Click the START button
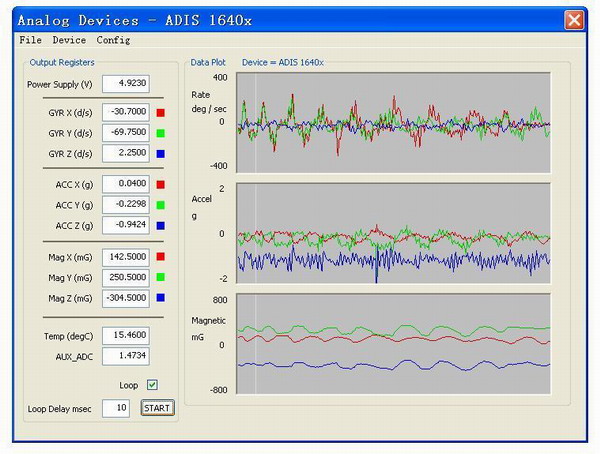This screenshot has height=454, width=600. pyautogui.click(x=157, y=408)
